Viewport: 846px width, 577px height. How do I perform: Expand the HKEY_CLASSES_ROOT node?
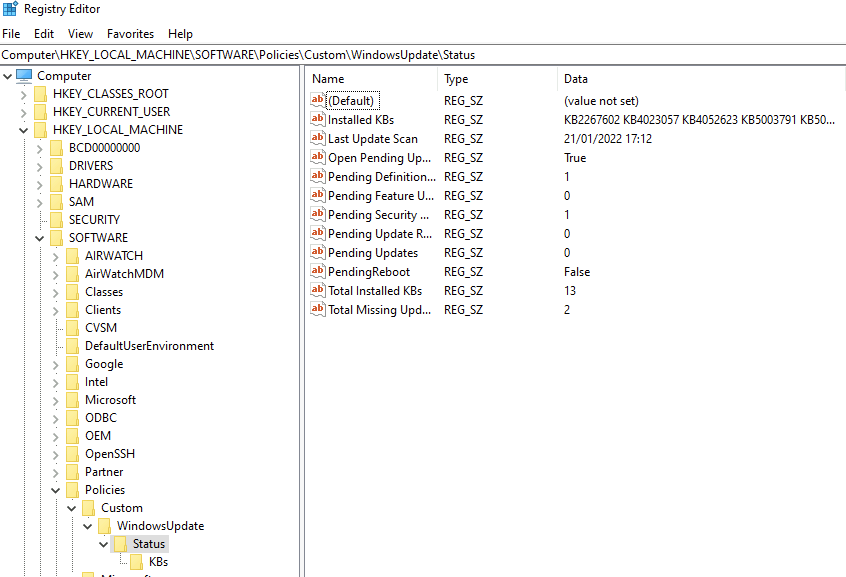(23, 94)
